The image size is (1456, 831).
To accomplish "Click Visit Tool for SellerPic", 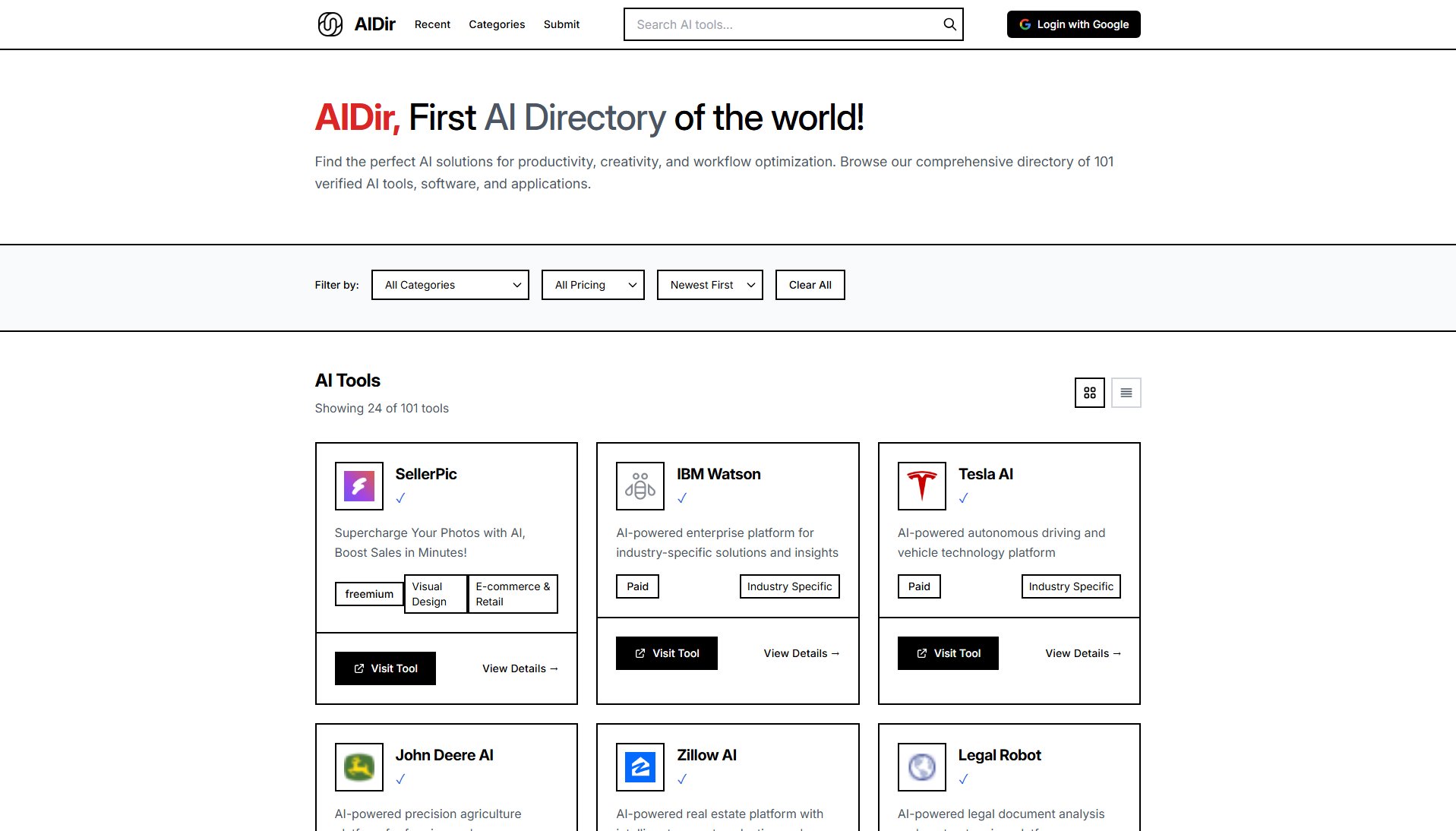I will pyautogui.click(x=385, y=668).
